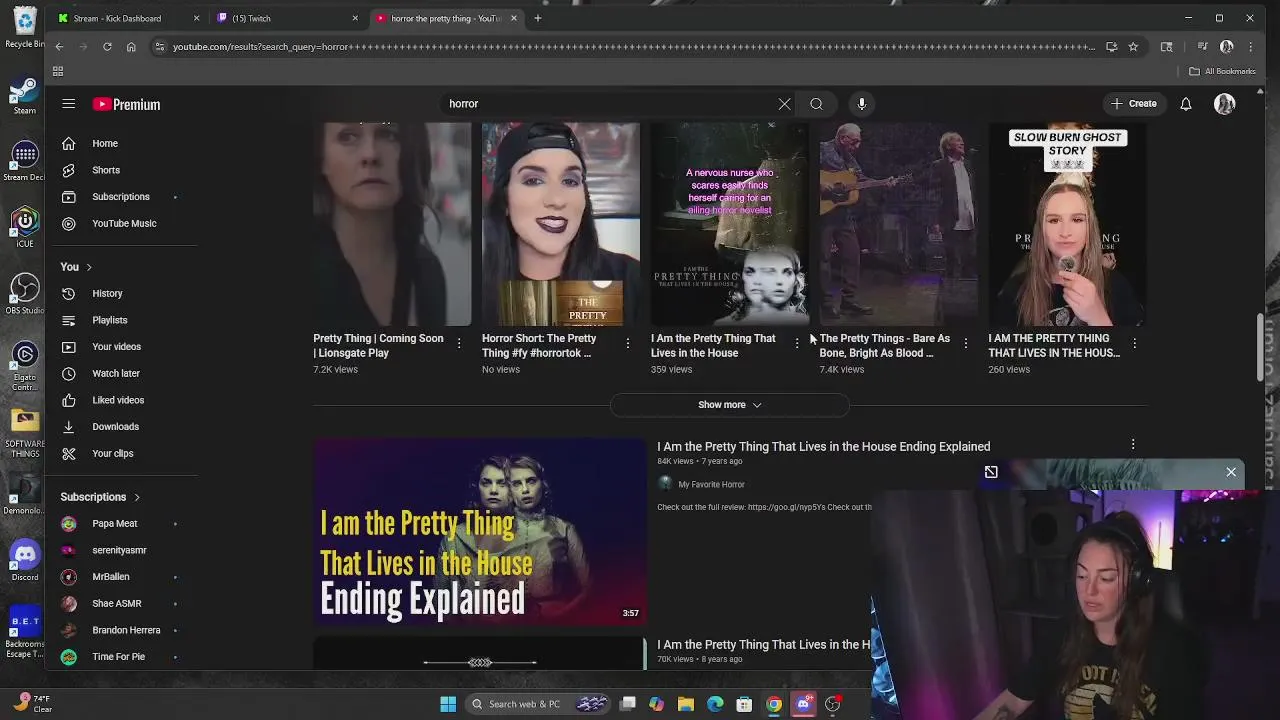1280x720 pixels.
Task: Reload the YouTube page
Action: point(107,47)
